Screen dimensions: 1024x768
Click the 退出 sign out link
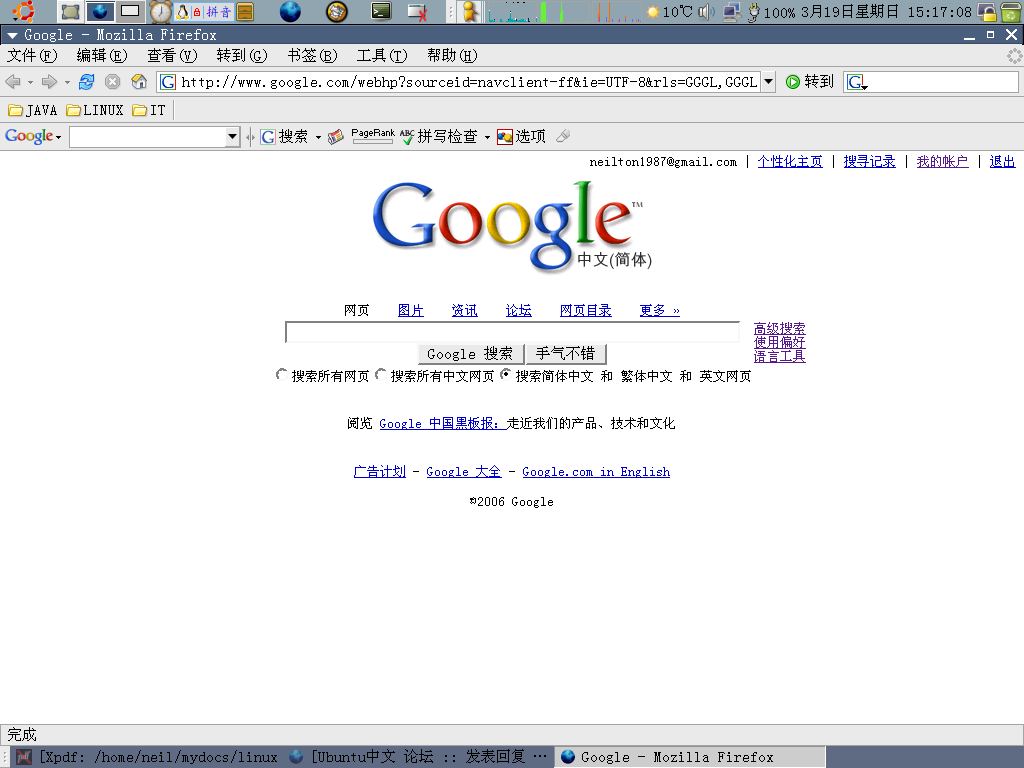click(1002, 161)
